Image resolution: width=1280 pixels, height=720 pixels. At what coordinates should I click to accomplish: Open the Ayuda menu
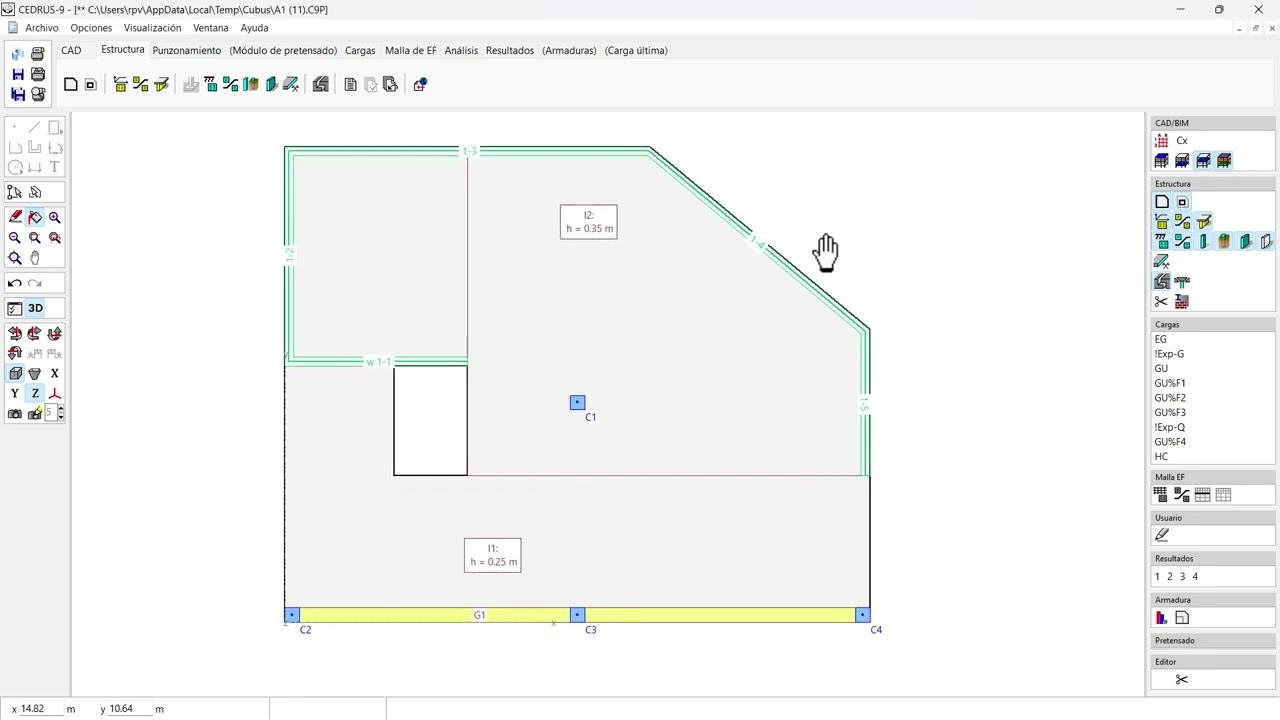254,28
